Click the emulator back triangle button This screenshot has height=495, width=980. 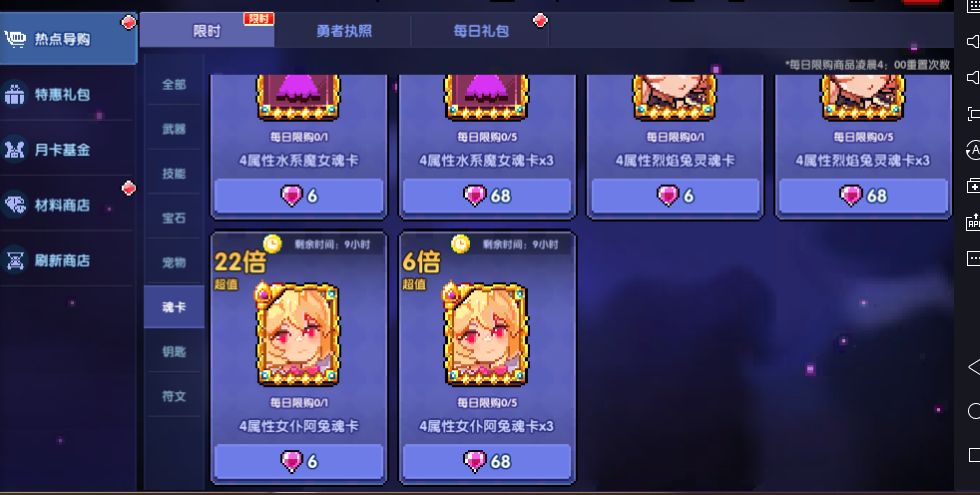coord(972,367)
